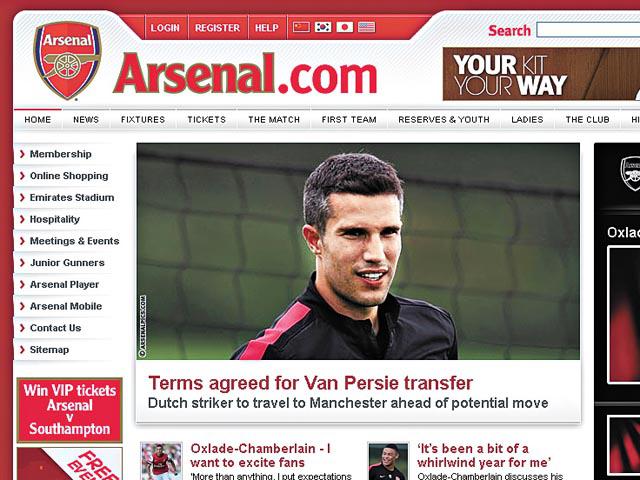
Task: Go to Junior Gunners section
Action: click(x=67, y=263)
